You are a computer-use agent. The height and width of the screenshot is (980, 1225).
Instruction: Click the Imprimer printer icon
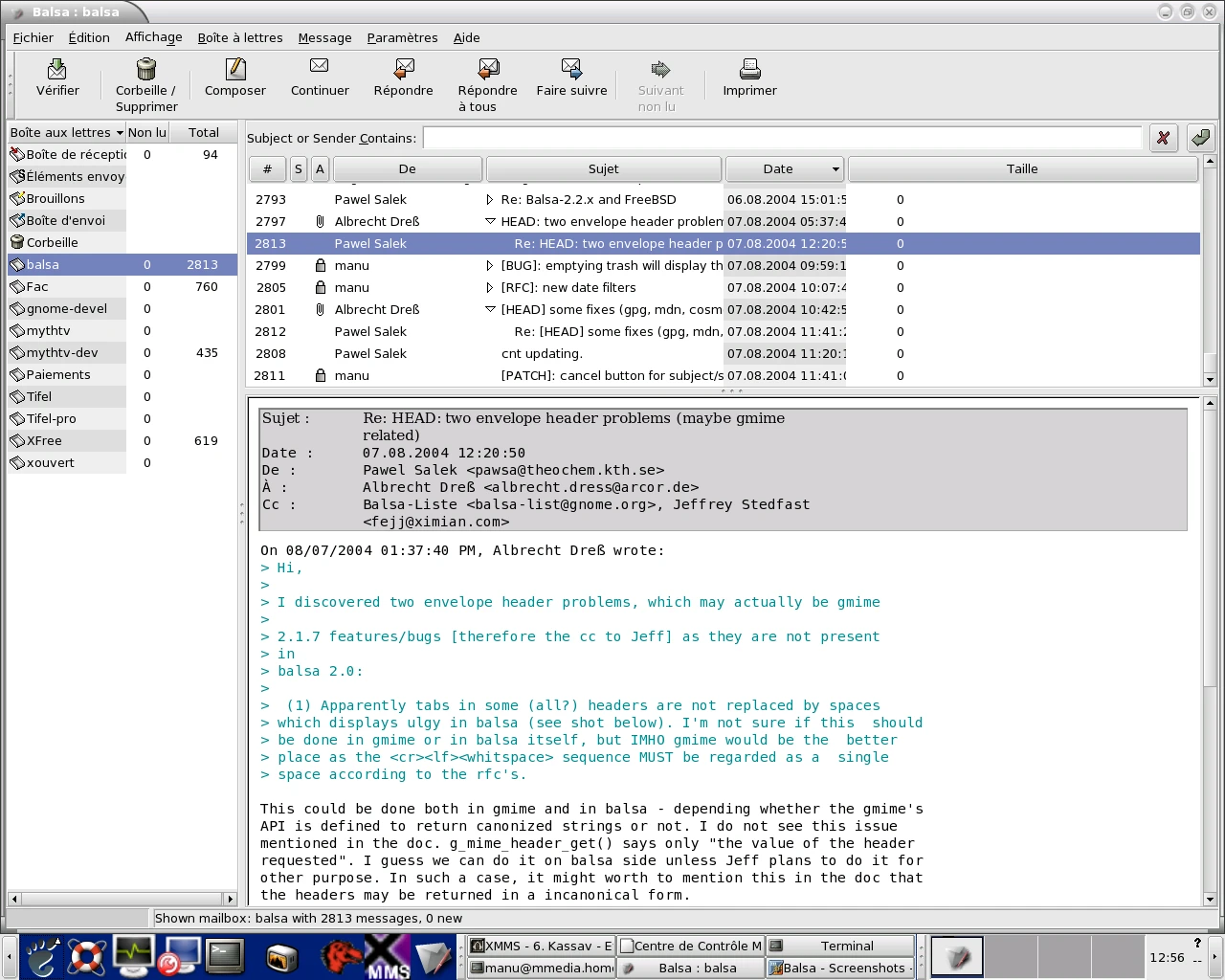click(x=749, y=70)
